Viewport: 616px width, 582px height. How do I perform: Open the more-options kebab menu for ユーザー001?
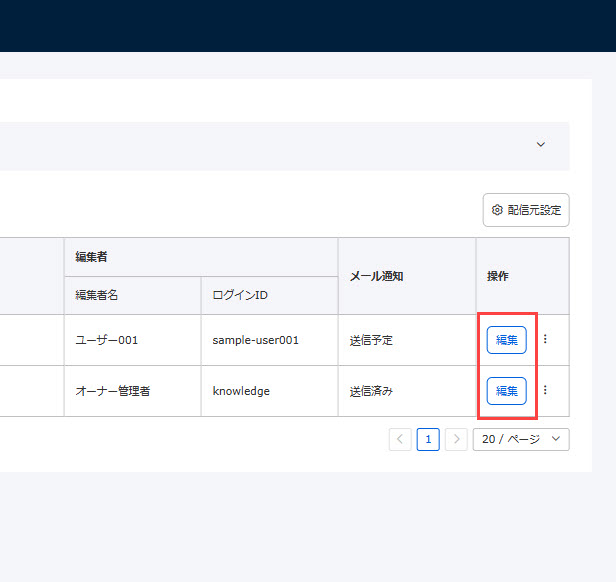545,340
